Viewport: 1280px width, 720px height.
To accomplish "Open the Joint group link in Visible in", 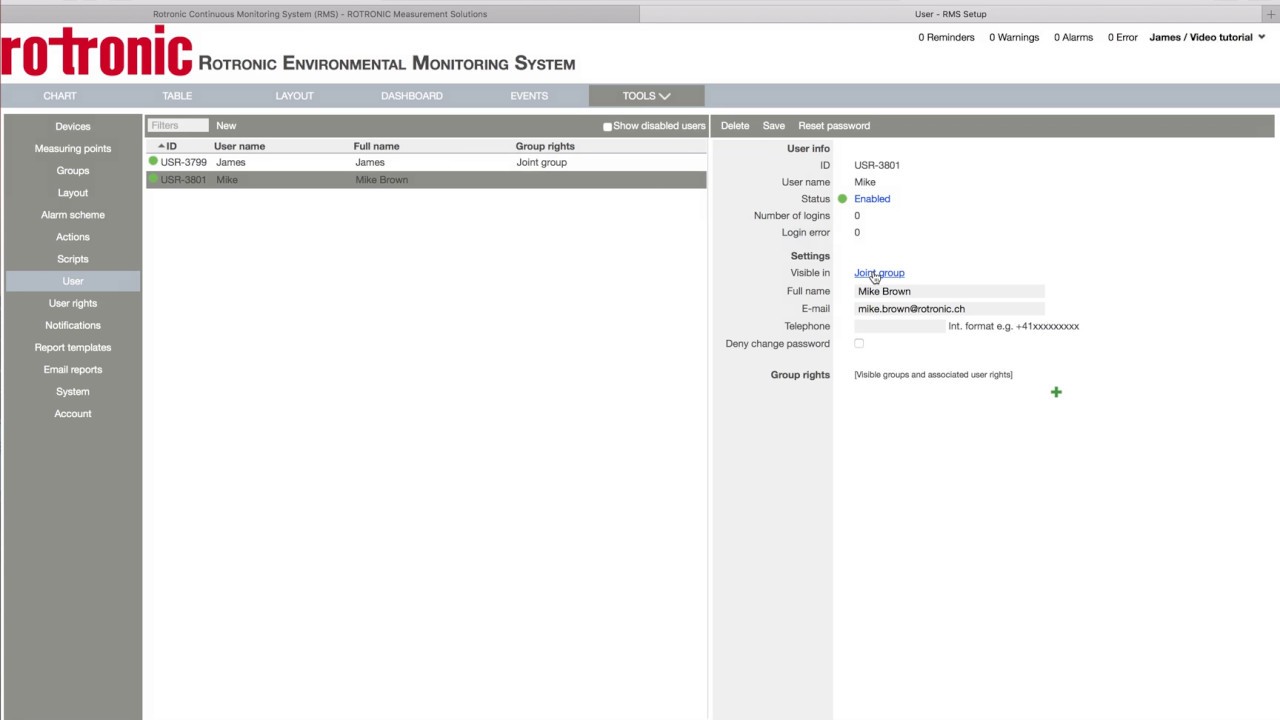I will point(879,273).
